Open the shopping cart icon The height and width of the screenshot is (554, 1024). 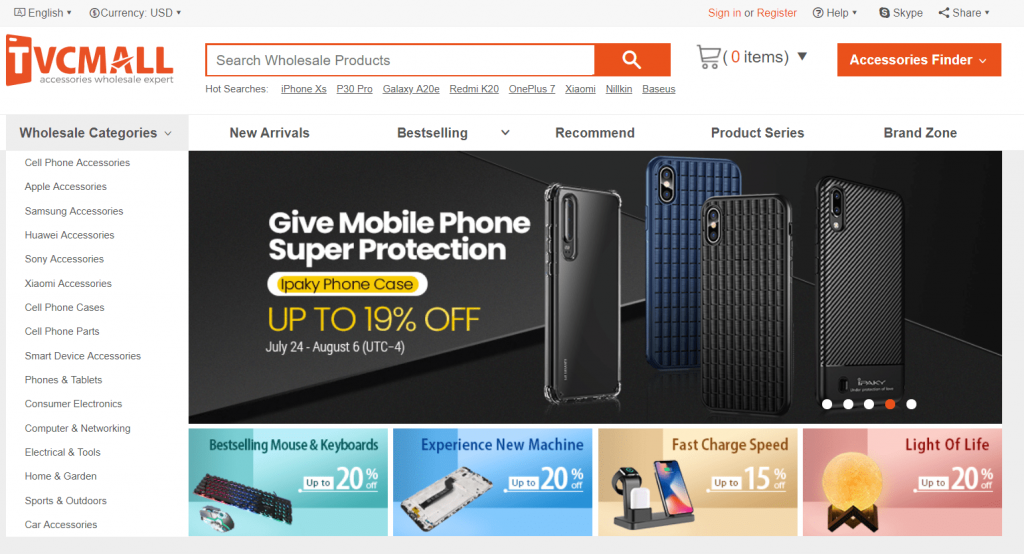tap(709, 57)
